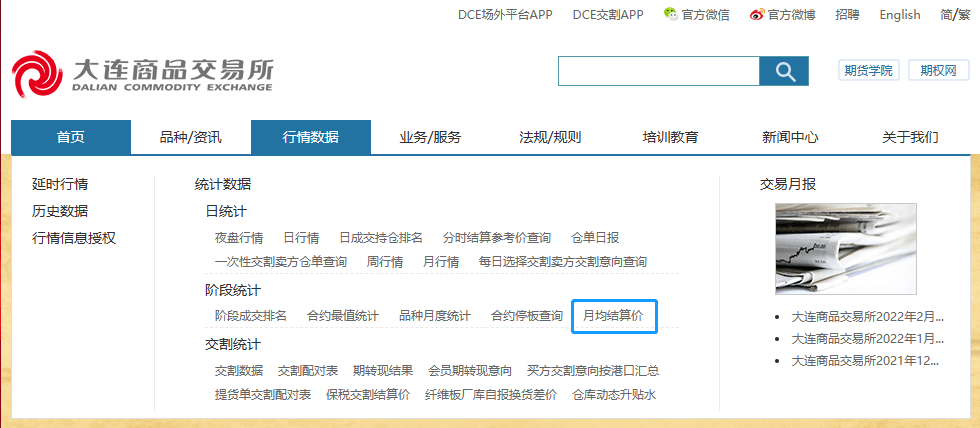Click the Dalian Commodity Exchange logo
Image resolution: width=980 pixels, height=428 pixels.
[x=142, y=75]
